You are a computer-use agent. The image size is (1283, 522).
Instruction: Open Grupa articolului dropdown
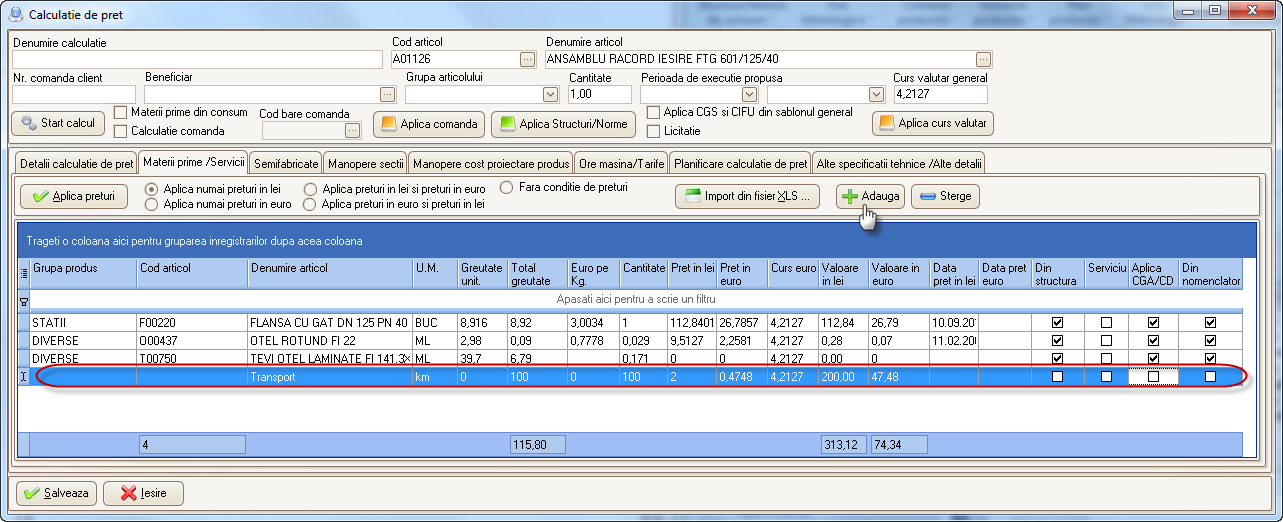coord(550,95)
